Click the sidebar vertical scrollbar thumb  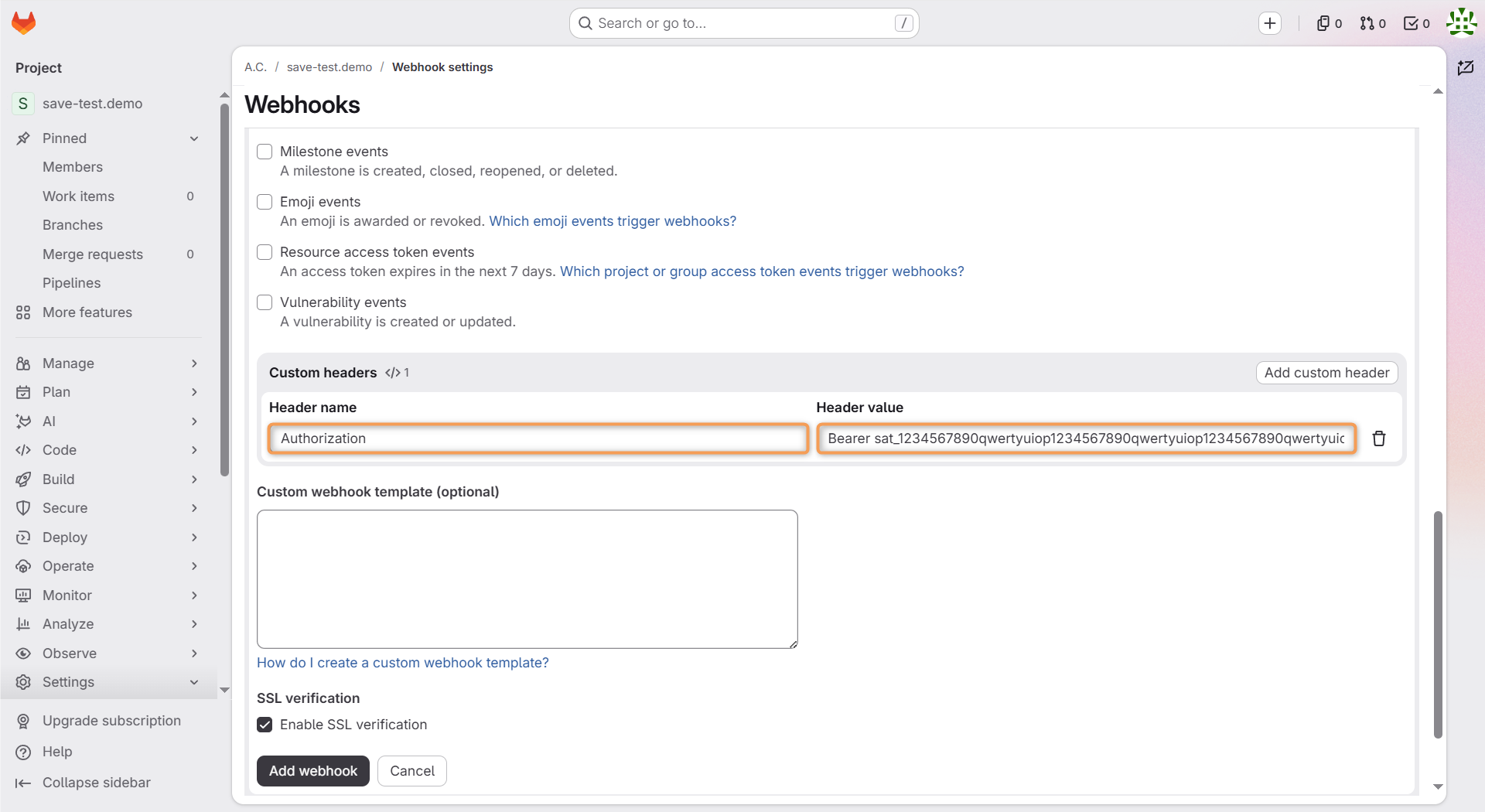tap(224, 290)
